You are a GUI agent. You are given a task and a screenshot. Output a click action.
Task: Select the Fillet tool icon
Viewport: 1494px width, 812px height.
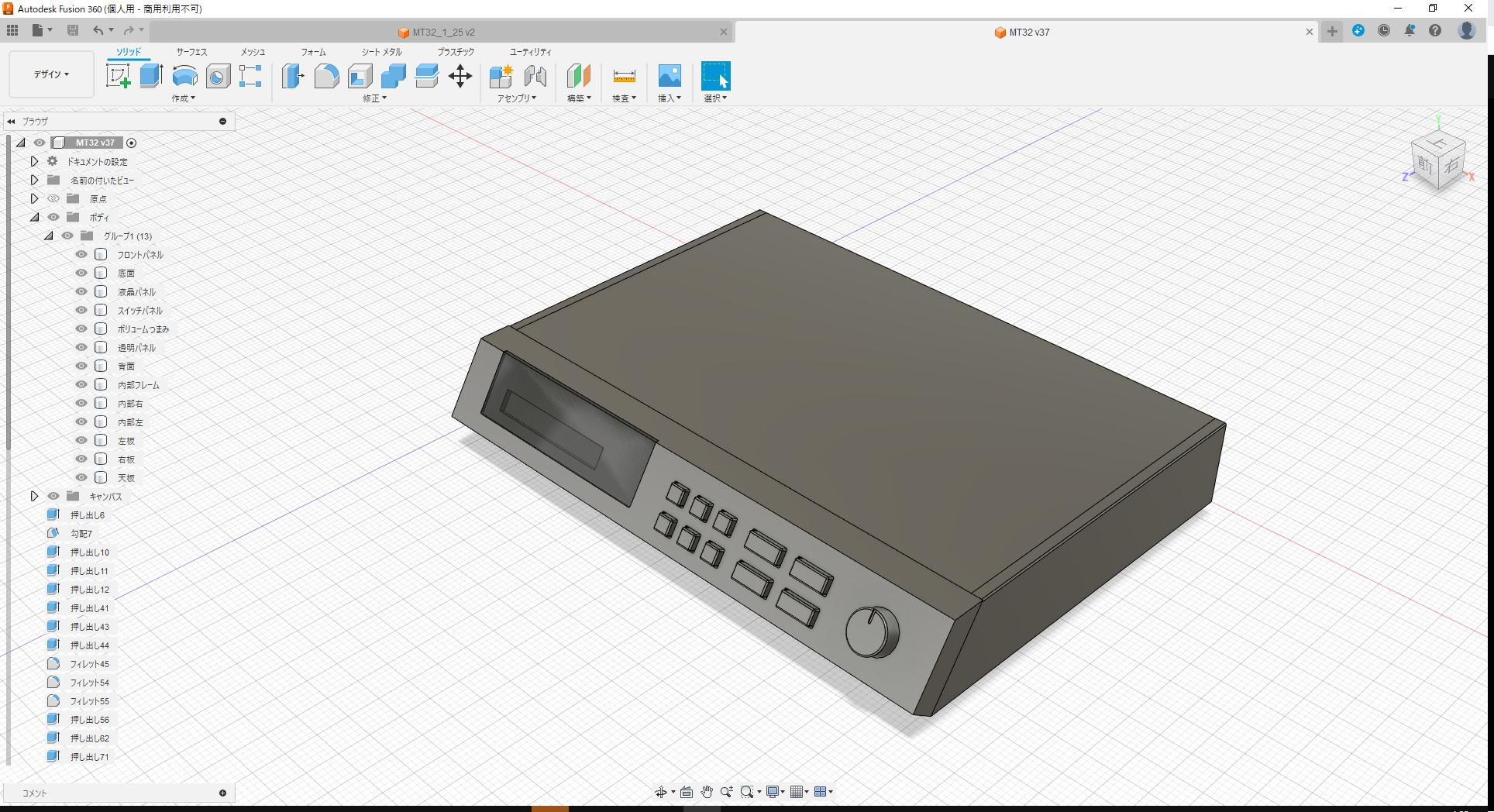tap(326, 75)
